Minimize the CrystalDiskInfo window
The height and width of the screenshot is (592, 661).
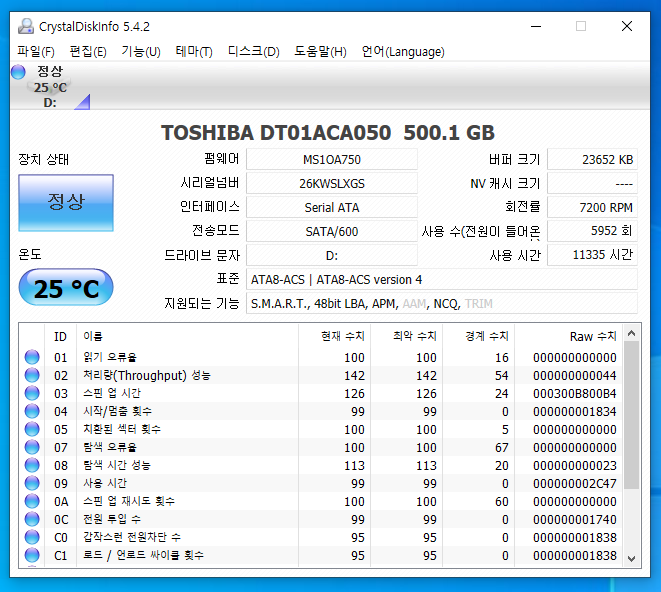(536, 26)
